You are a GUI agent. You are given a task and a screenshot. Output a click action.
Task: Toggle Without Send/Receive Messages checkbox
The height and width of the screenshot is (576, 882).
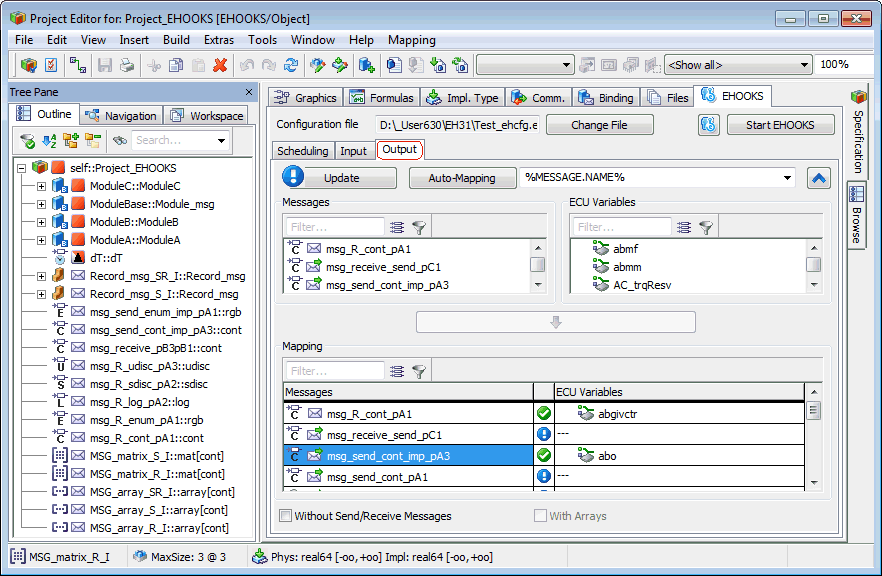click(286, 516)
